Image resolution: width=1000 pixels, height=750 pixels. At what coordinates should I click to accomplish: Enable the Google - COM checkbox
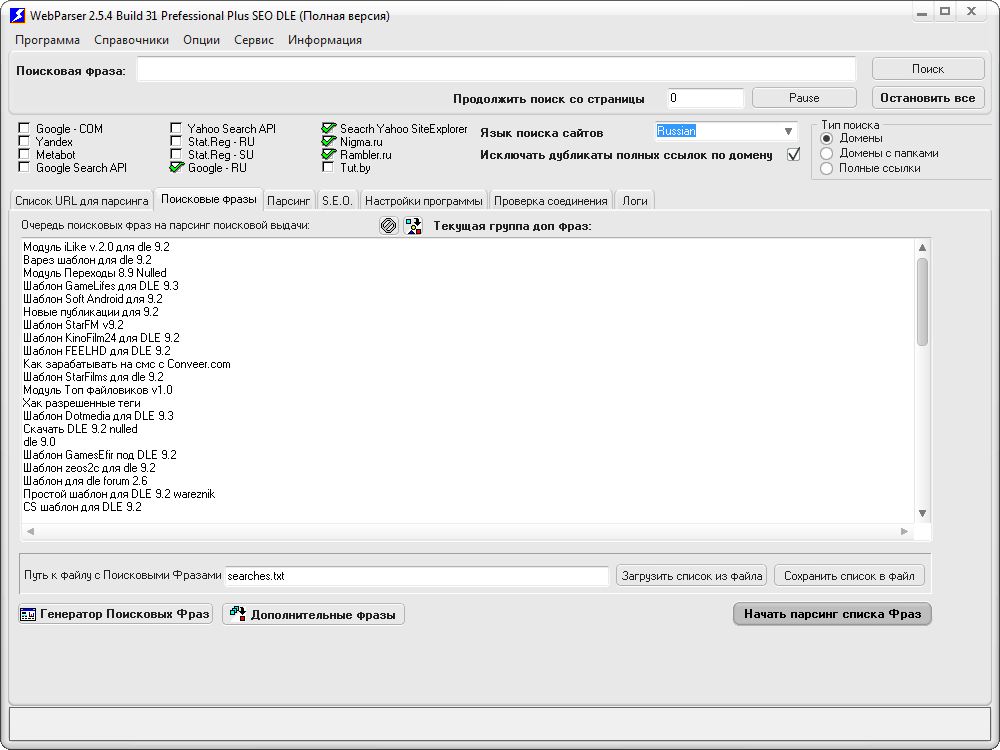pyautogui.click(x=24, y=128)
